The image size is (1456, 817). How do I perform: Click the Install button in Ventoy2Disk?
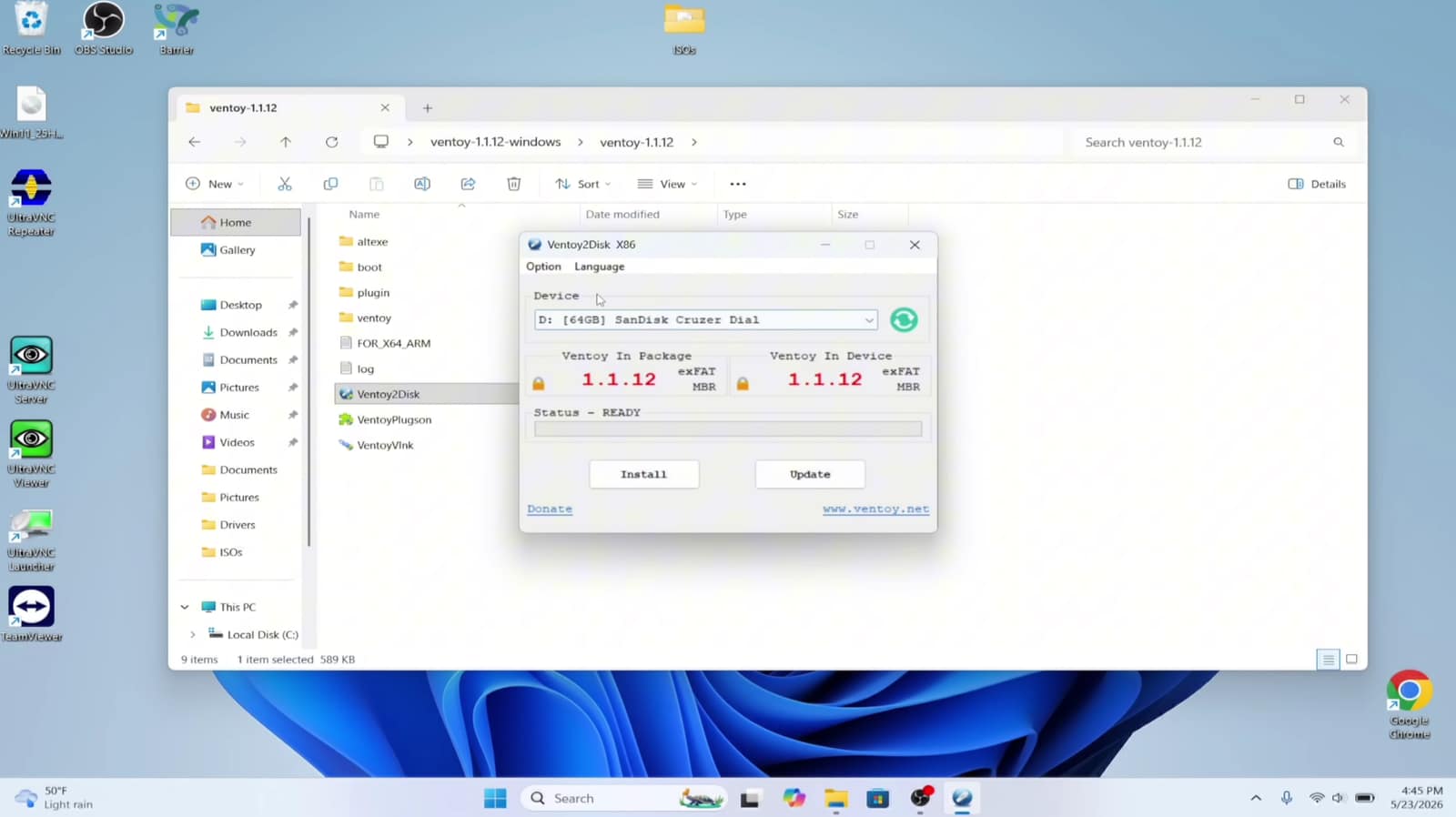[643, 474]
